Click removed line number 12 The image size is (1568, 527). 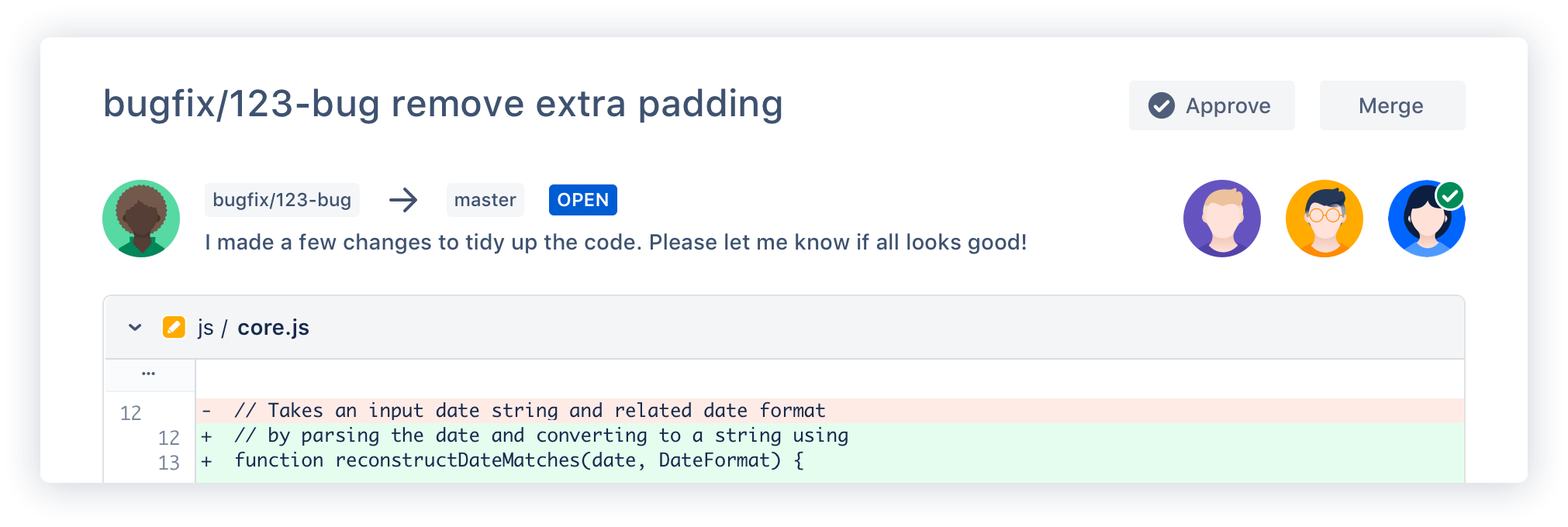coord(130,413)
